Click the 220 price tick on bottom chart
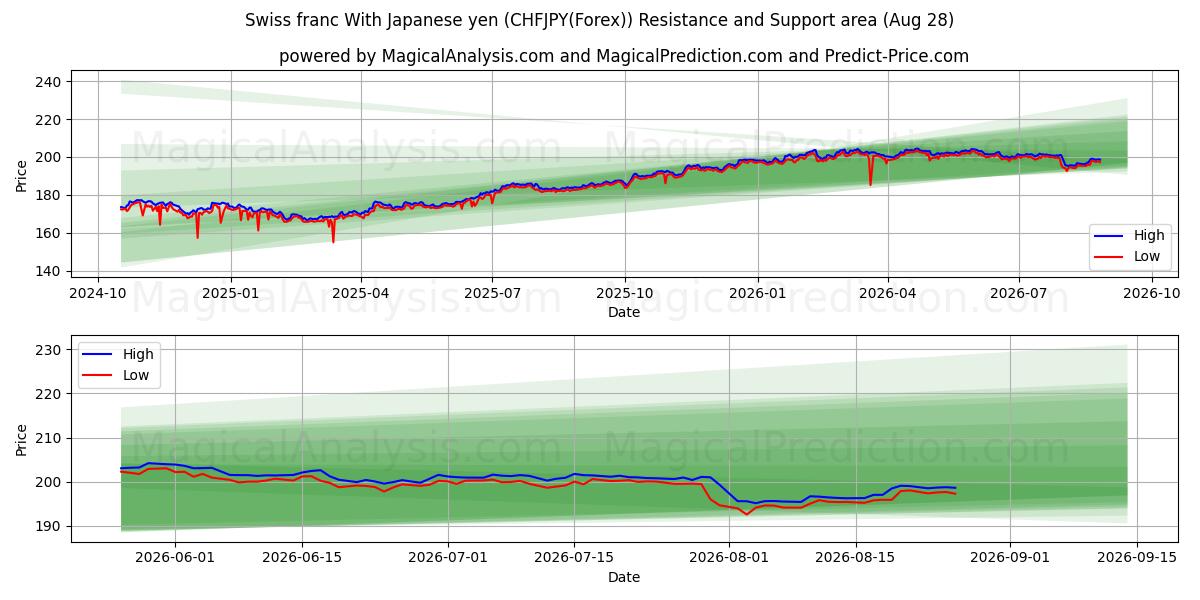Viewport: 1200px width, 600px height. tap(50, 394)
